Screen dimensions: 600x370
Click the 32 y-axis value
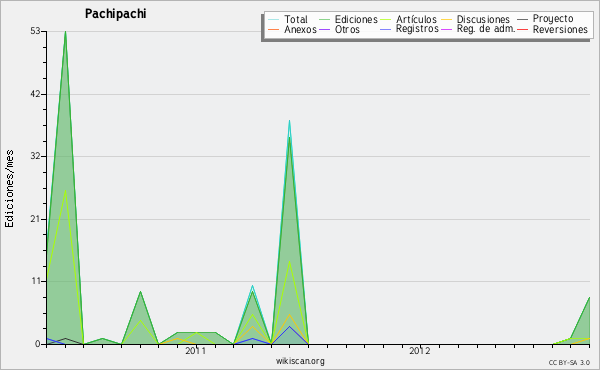coord(35,156)
